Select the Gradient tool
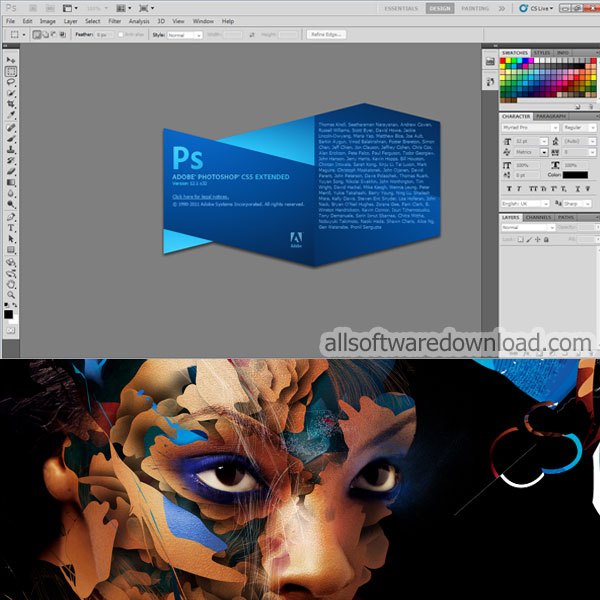Screen dimensions: 600x600 (11, 182)
